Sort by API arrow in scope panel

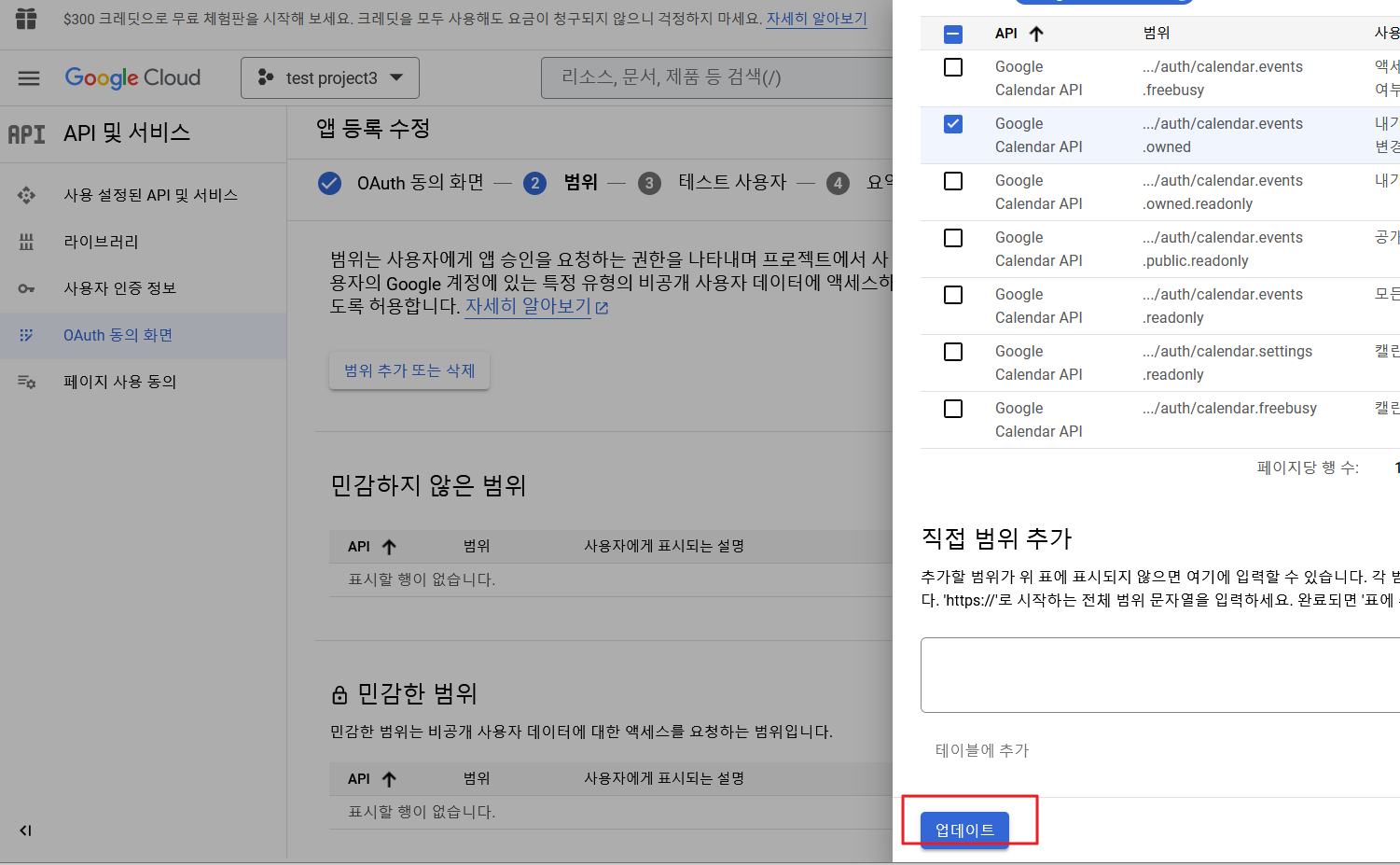[1036, 34]
